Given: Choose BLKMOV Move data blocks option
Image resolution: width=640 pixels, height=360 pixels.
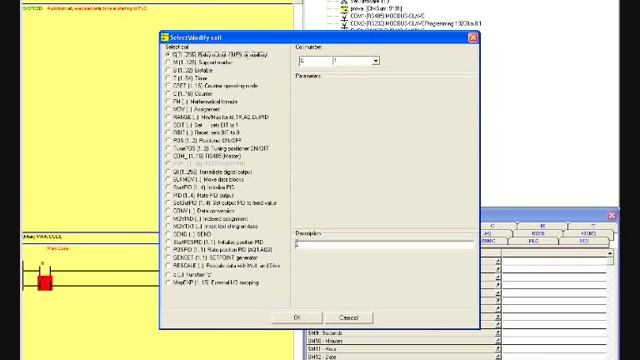Looking at the screenshot, I should [168, 180].
